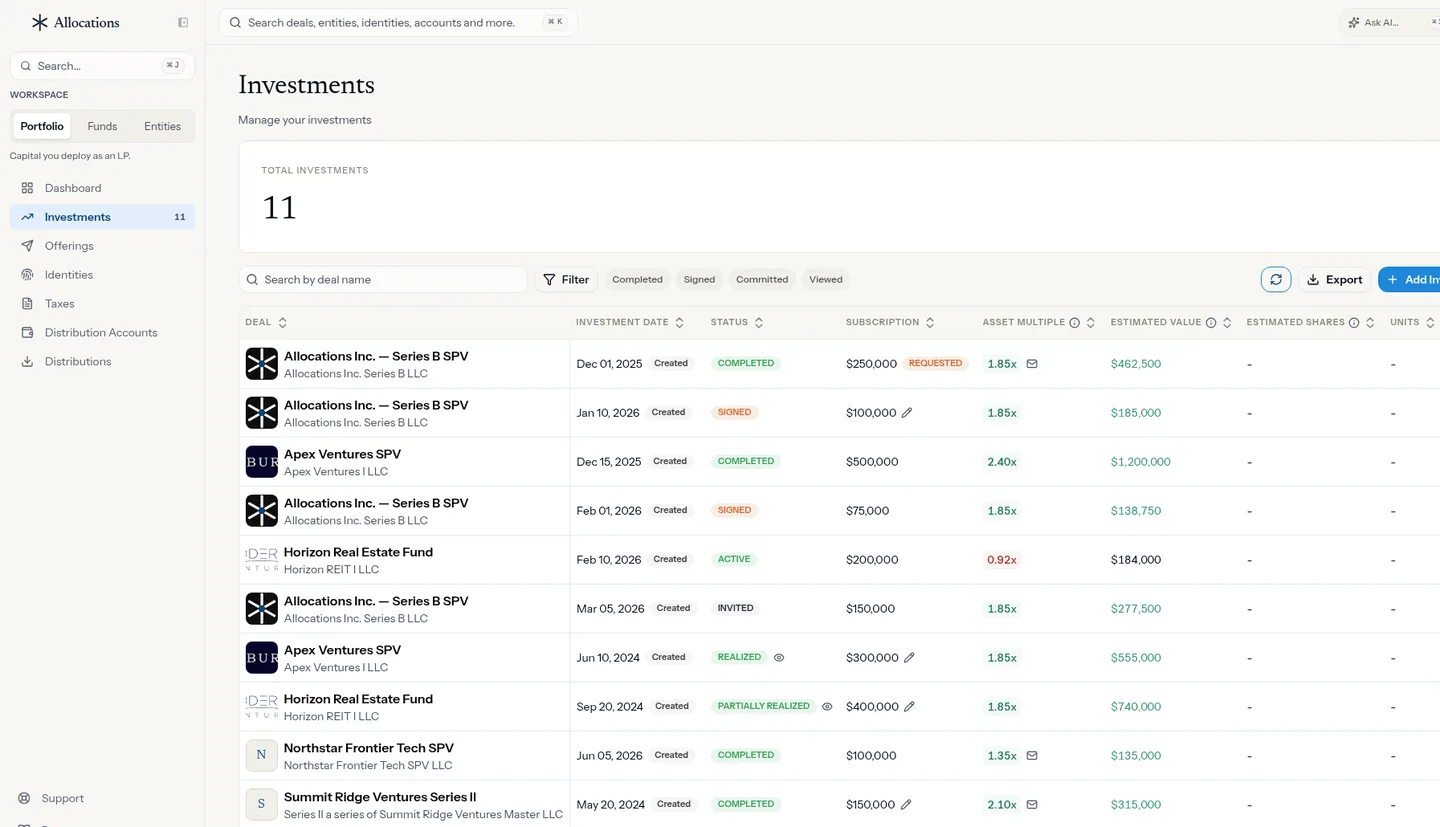The height and width of the screenshot is (827, 1440).
Task: Click the edit pencil beside $100,000 for Jan 10, 2026
Action: point(907,413)
